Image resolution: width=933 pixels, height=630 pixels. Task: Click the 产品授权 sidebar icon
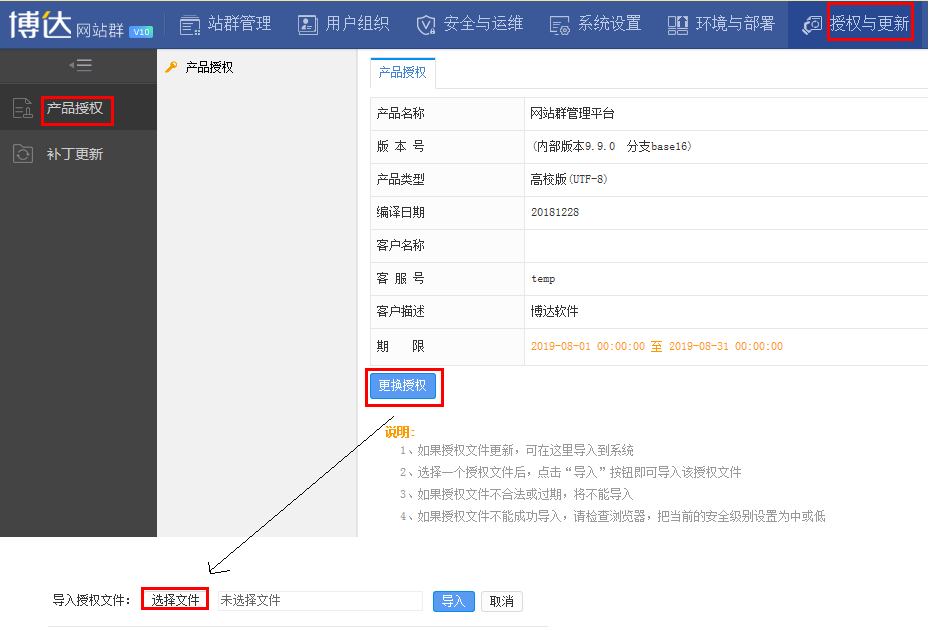point(23,108)
